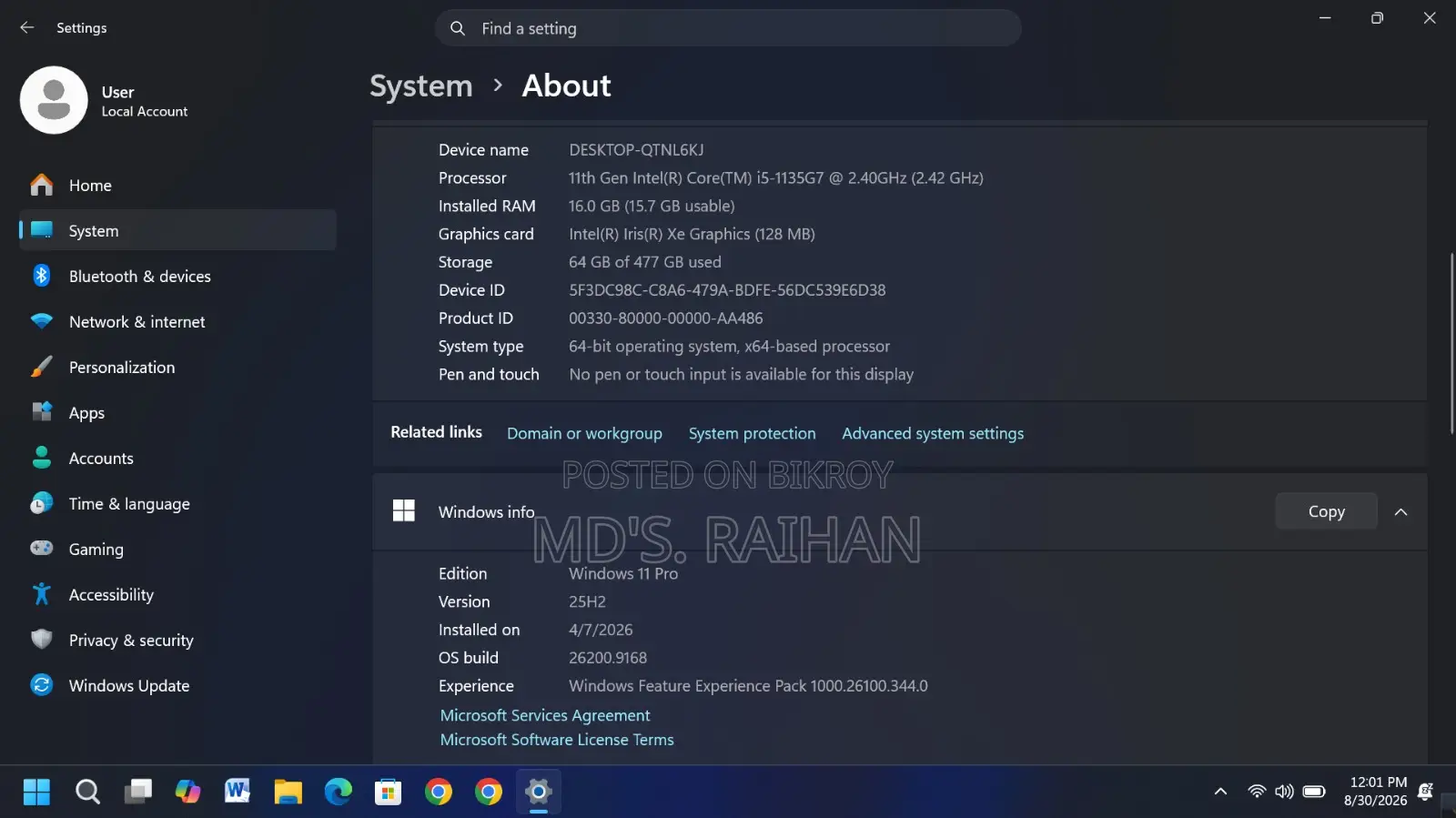
Task: Open Accessibility settings page
Action: click(178, 594)
